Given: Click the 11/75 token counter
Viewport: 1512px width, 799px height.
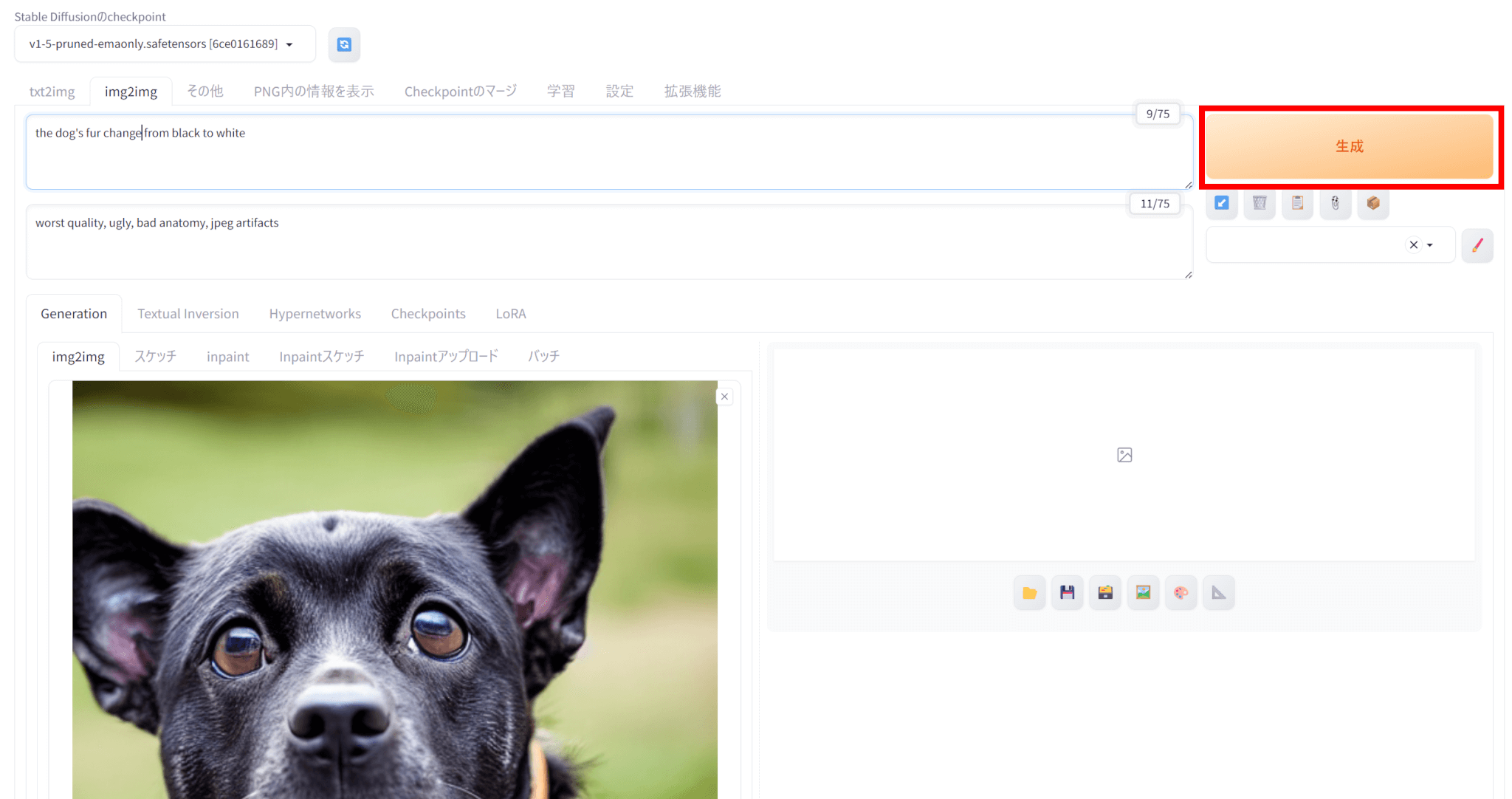Looking at the screenshot, I should click(1155, 203).
